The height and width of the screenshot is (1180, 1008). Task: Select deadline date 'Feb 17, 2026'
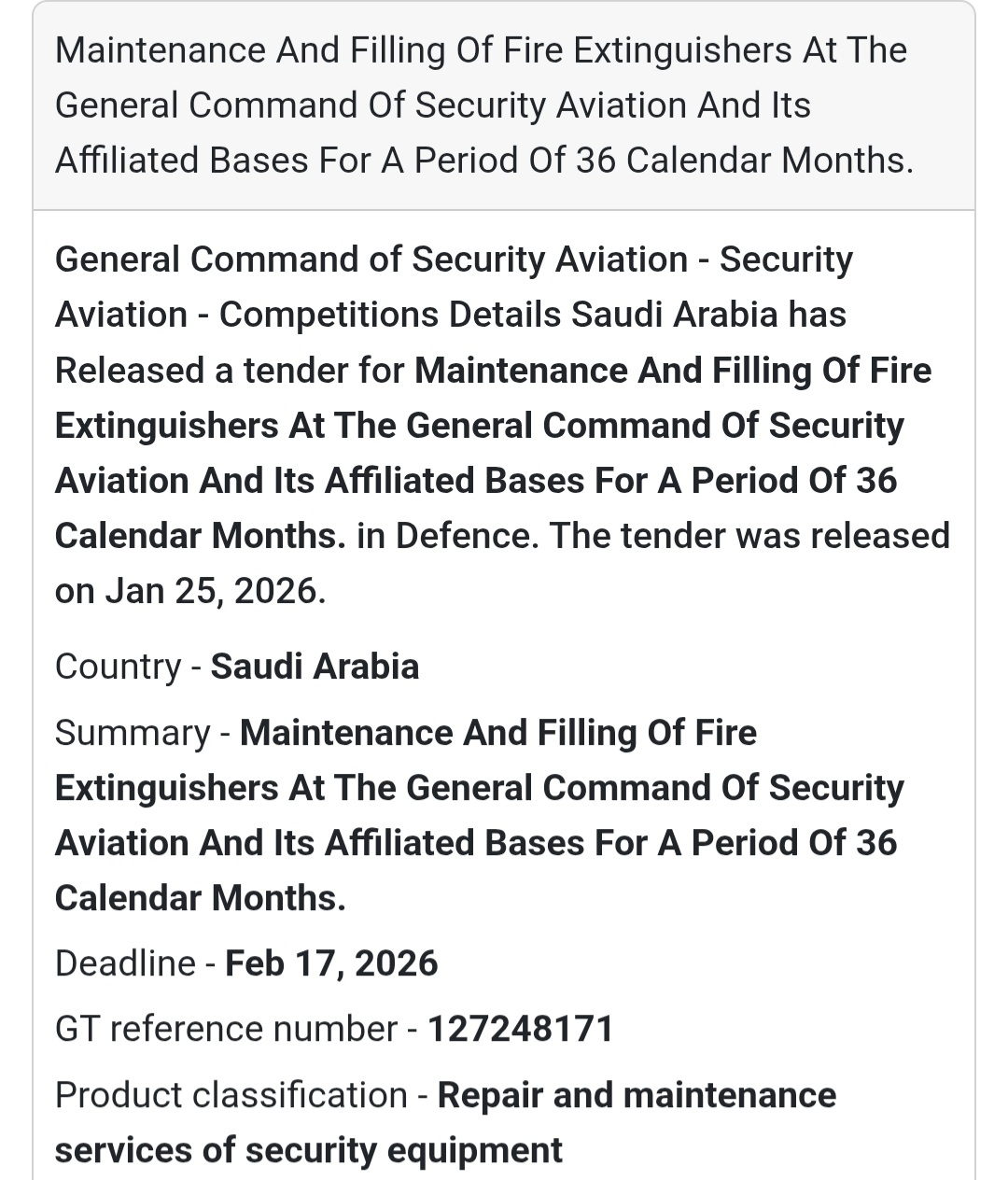331,963
